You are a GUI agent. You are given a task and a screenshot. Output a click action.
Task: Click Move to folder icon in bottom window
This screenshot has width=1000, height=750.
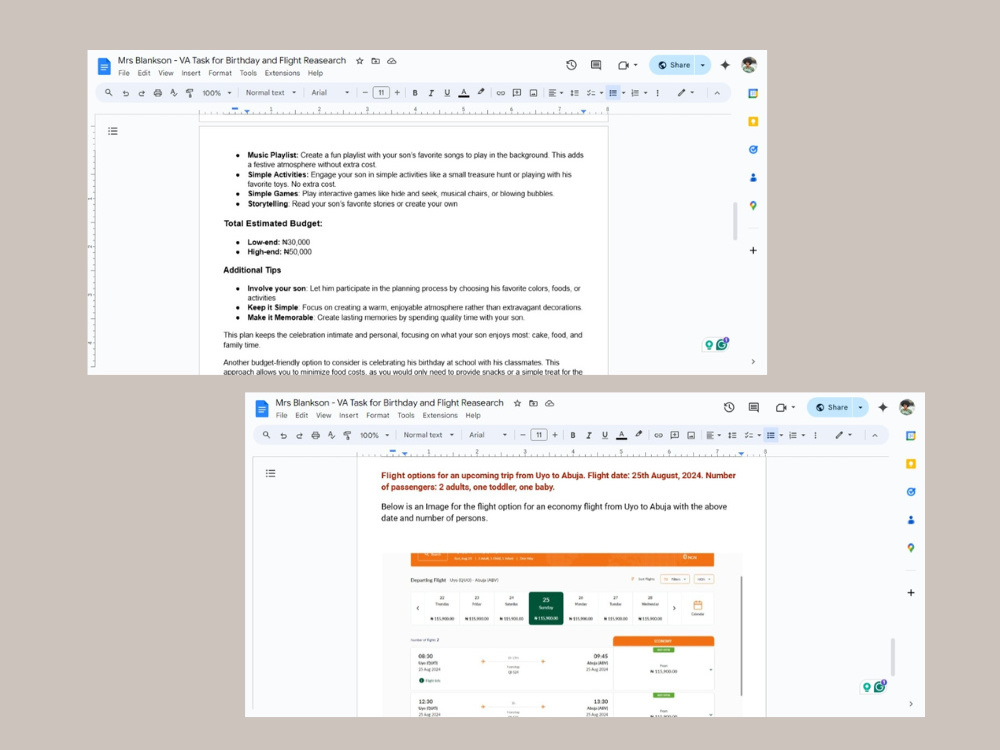(x=533, y=404)
